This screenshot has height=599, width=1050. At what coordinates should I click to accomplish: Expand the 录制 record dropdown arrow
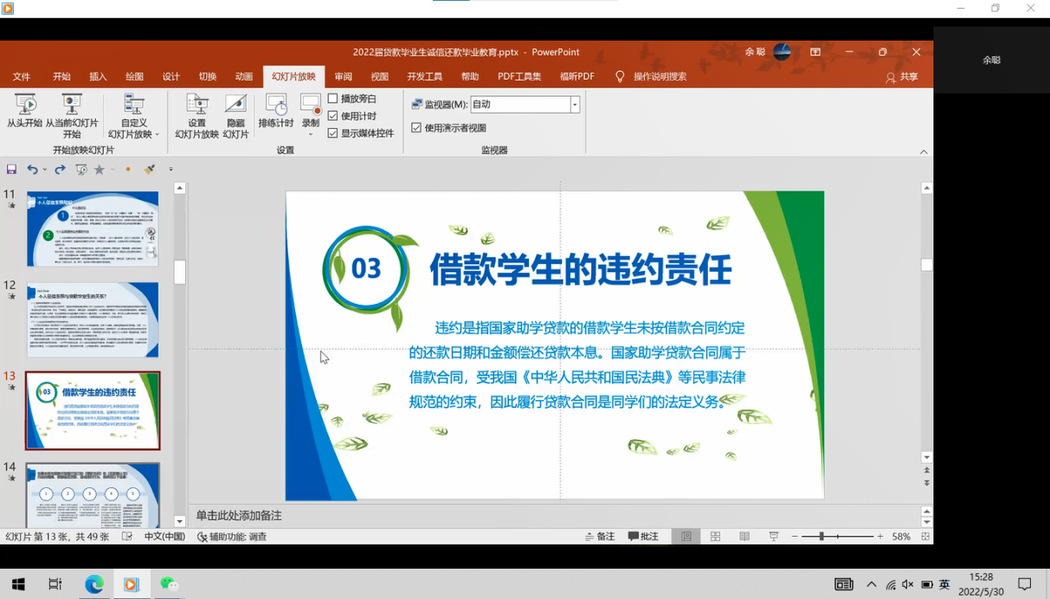tap(311, 134)
